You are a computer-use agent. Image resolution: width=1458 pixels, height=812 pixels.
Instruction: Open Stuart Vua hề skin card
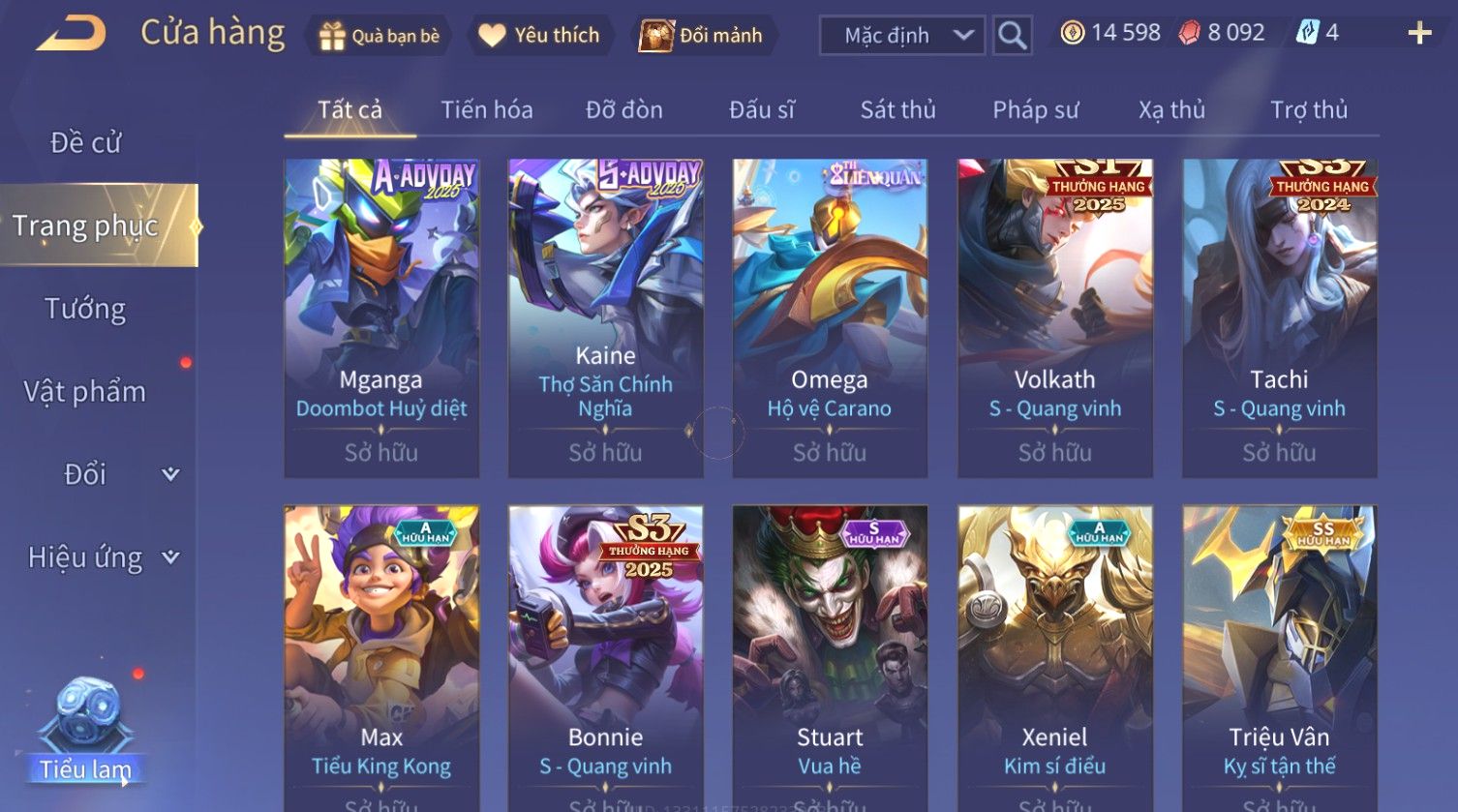pyautogui.click(x=830, y=658)
